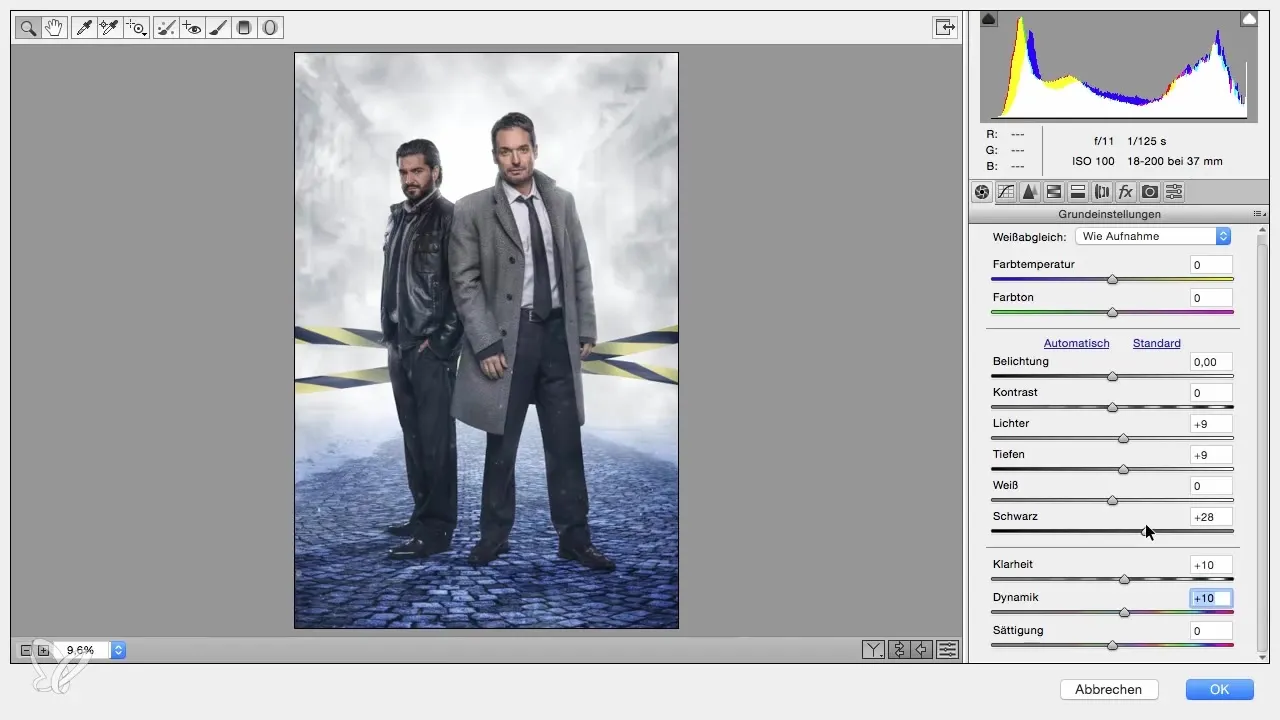Select the Targeted Adjustment tool
The image size is (1280, 720).
(135, 28)
